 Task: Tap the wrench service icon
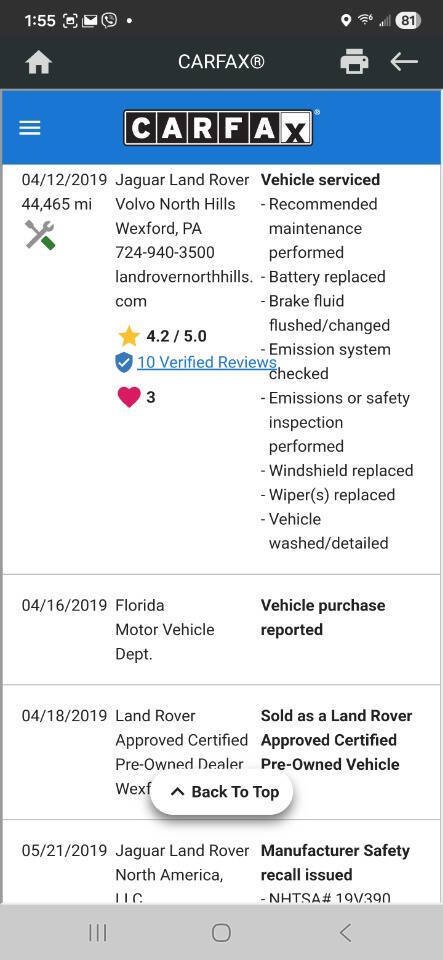click(x=40, y=234)
